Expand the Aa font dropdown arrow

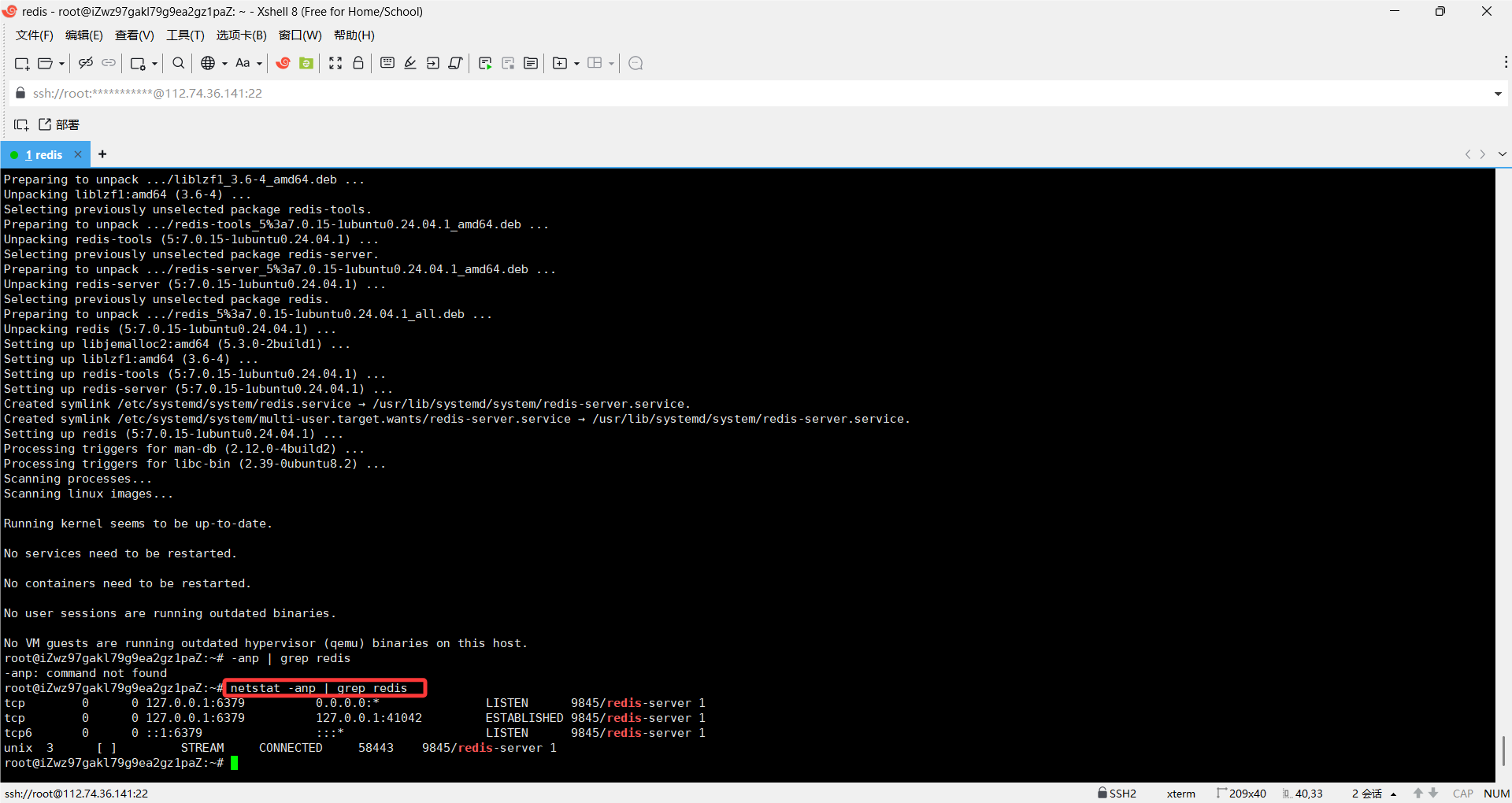pyautogui.click(x=259, y=64)
